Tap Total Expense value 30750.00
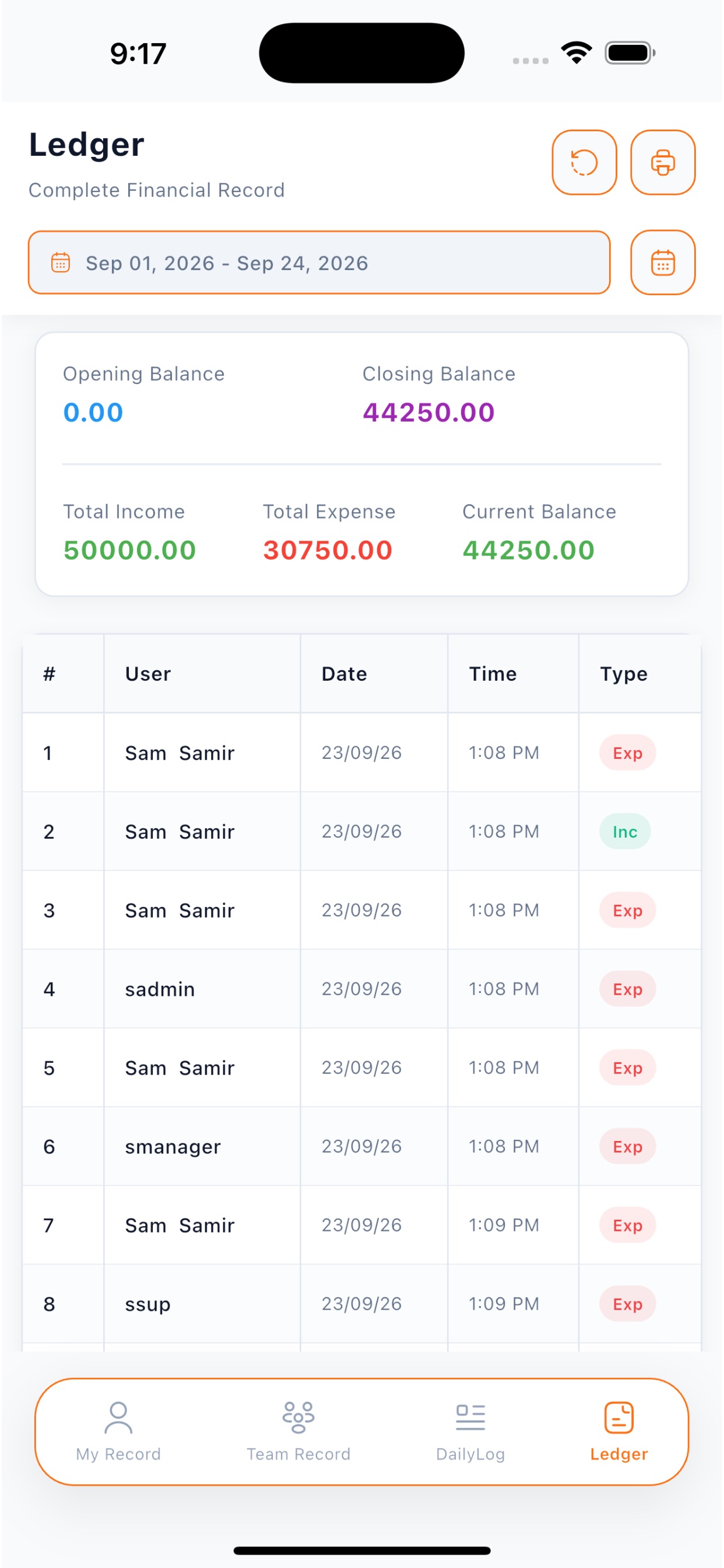 point(328,550)
